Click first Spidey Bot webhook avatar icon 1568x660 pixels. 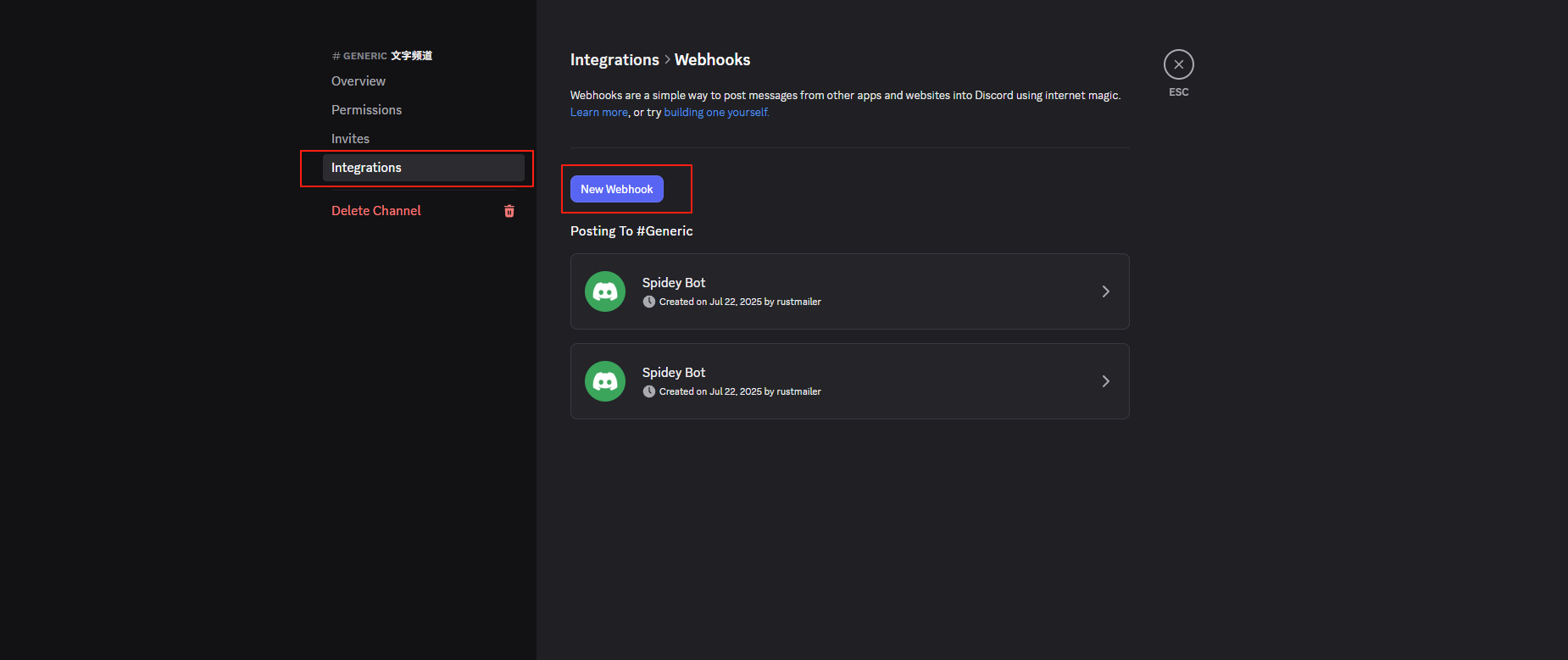pos(605,291)
